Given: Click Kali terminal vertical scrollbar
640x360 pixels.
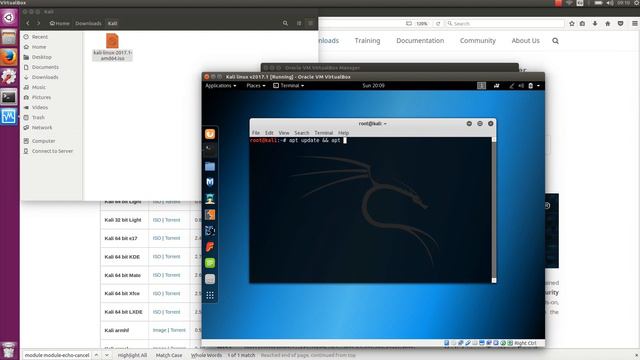Looking at the screenshot, I should click(x=494, y=210).
